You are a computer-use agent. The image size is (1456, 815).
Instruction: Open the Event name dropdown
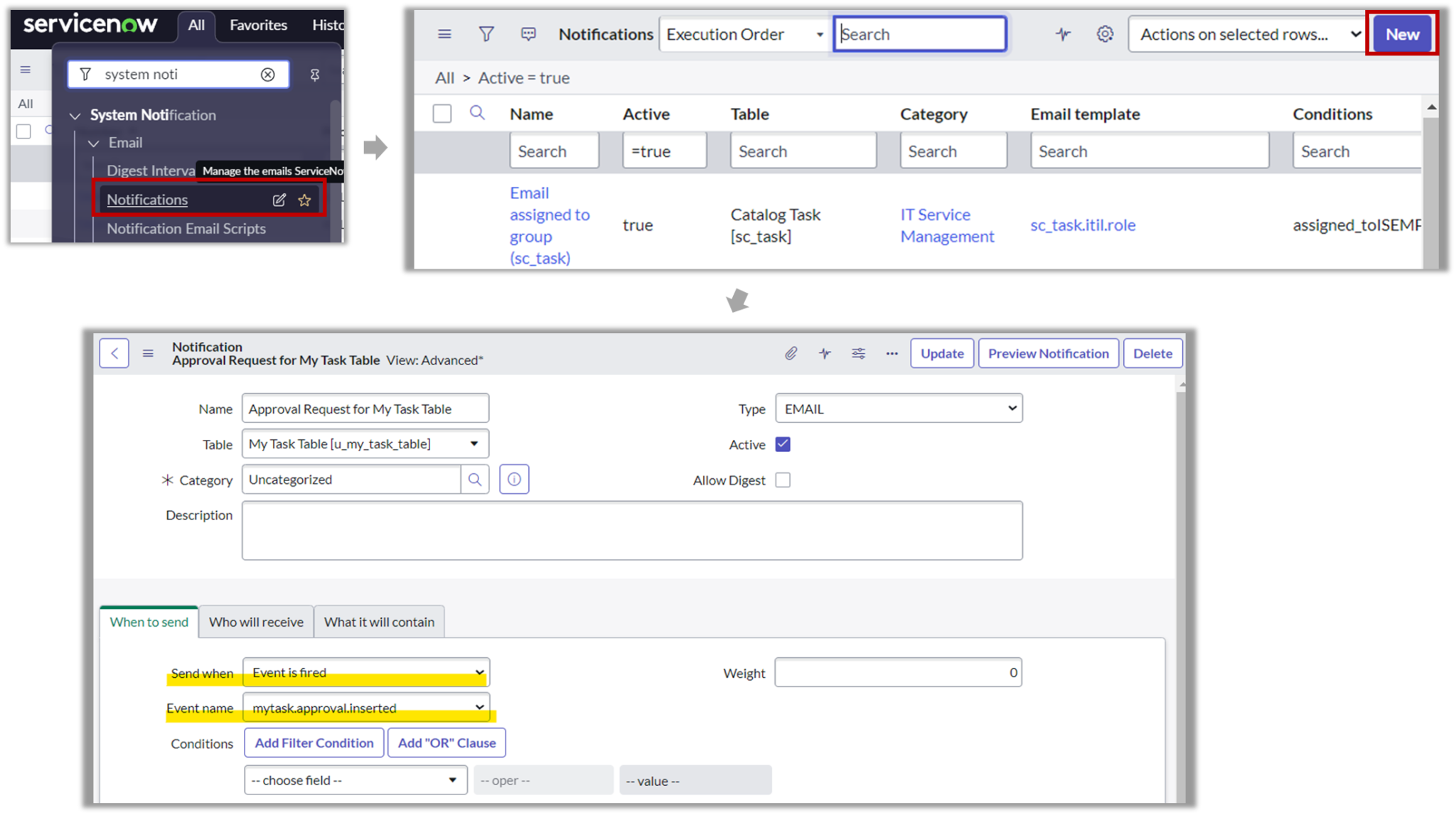[x=366, y=708]
